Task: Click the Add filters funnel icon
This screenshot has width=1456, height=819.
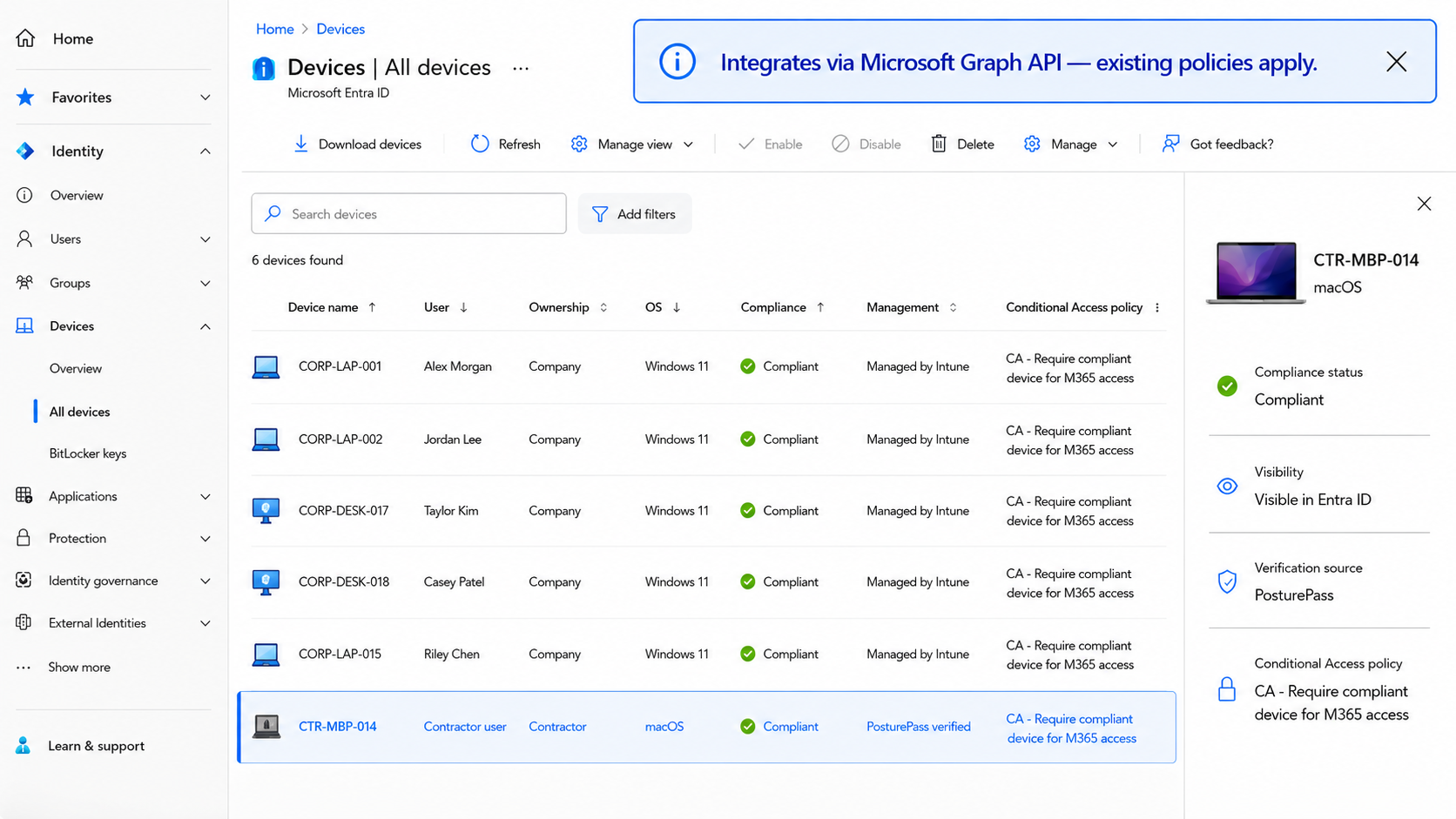Action: [600, 214]
